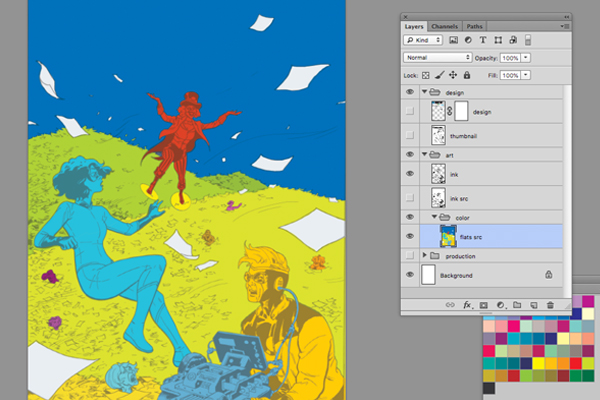600x400 pixels.
Task: Select the flats src layer thumbnail
Action: pos(448,236)
